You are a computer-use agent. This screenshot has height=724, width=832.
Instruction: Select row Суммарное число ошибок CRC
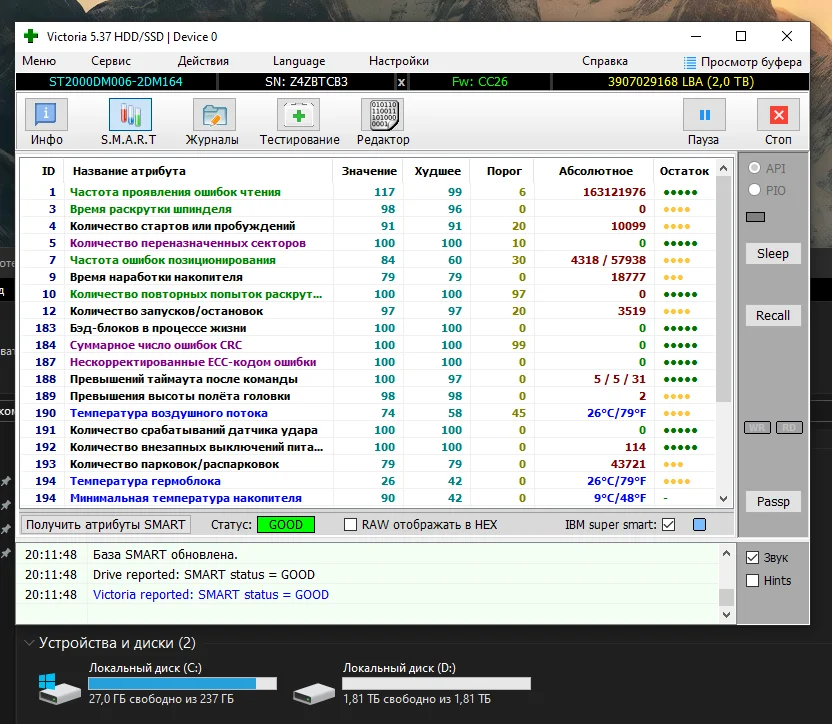pyautogui.click(x=369, y=345)
